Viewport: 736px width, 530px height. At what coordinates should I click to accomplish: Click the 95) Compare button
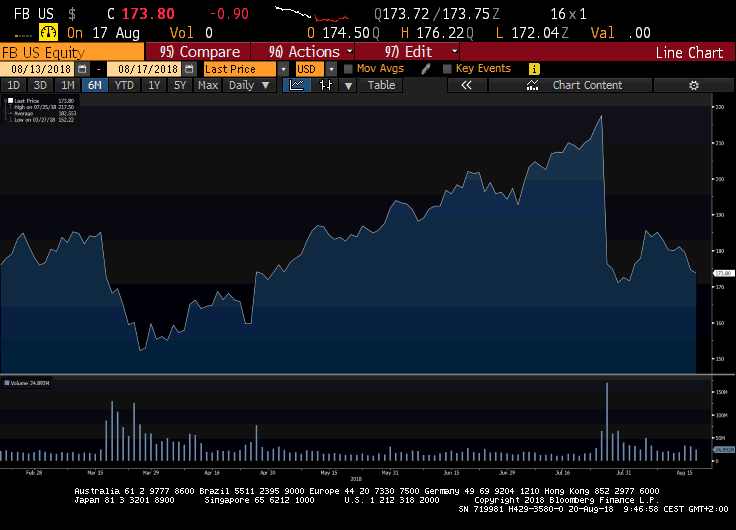(198, 52)
